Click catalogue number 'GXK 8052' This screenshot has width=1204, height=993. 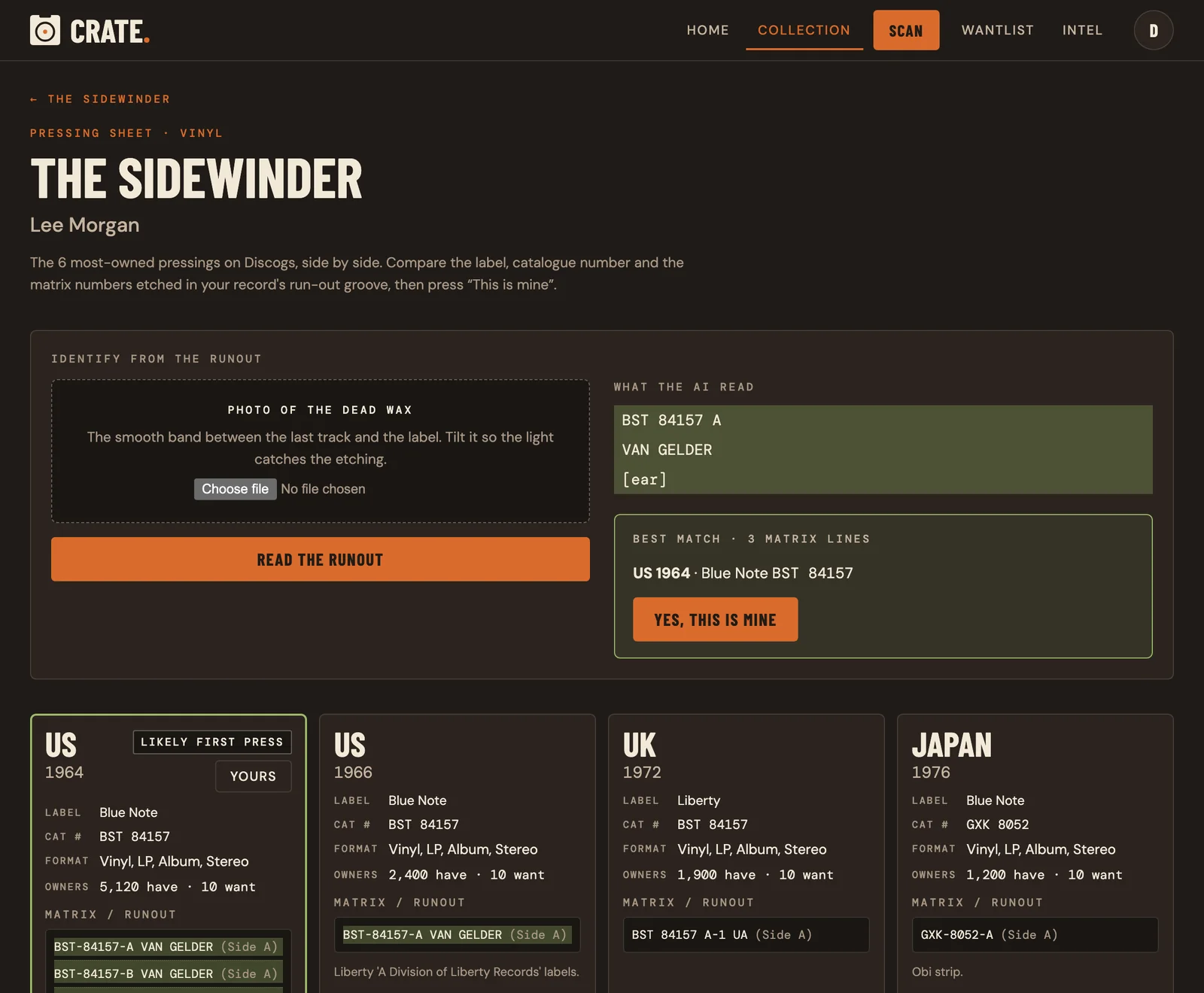click(x=997, y=824)
